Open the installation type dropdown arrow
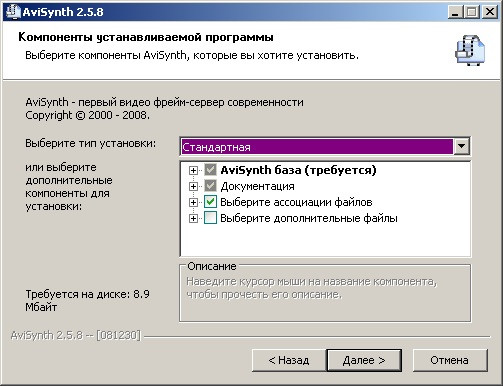The width and height of the screenshot is (503, 386). pyautogui.click(x=462, y=146)
